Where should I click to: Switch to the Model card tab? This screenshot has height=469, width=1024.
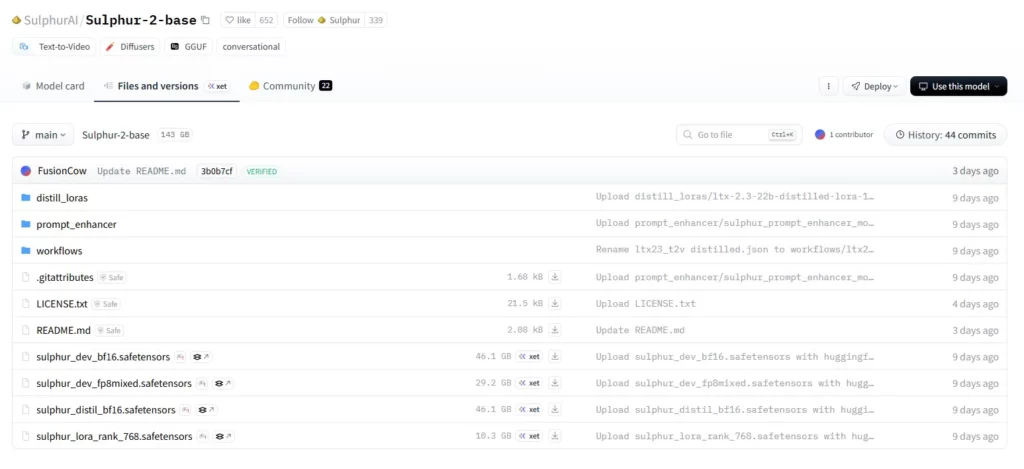tap(53, 86)
